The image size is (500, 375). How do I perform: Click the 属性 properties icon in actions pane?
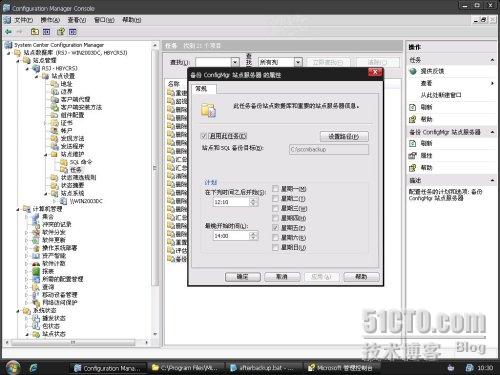[413, 156]
